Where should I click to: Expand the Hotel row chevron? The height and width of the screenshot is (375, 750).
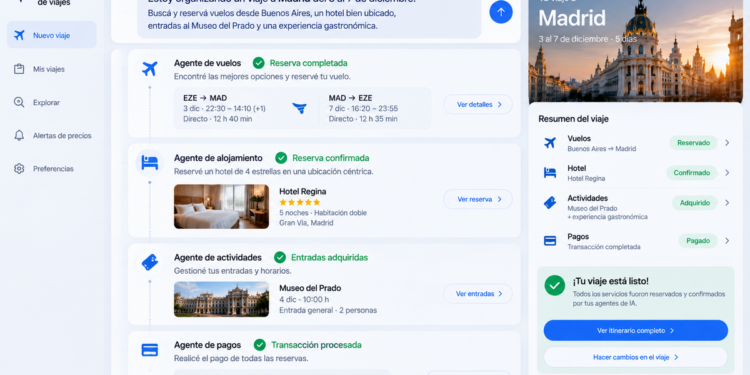[x=727, y=173]
